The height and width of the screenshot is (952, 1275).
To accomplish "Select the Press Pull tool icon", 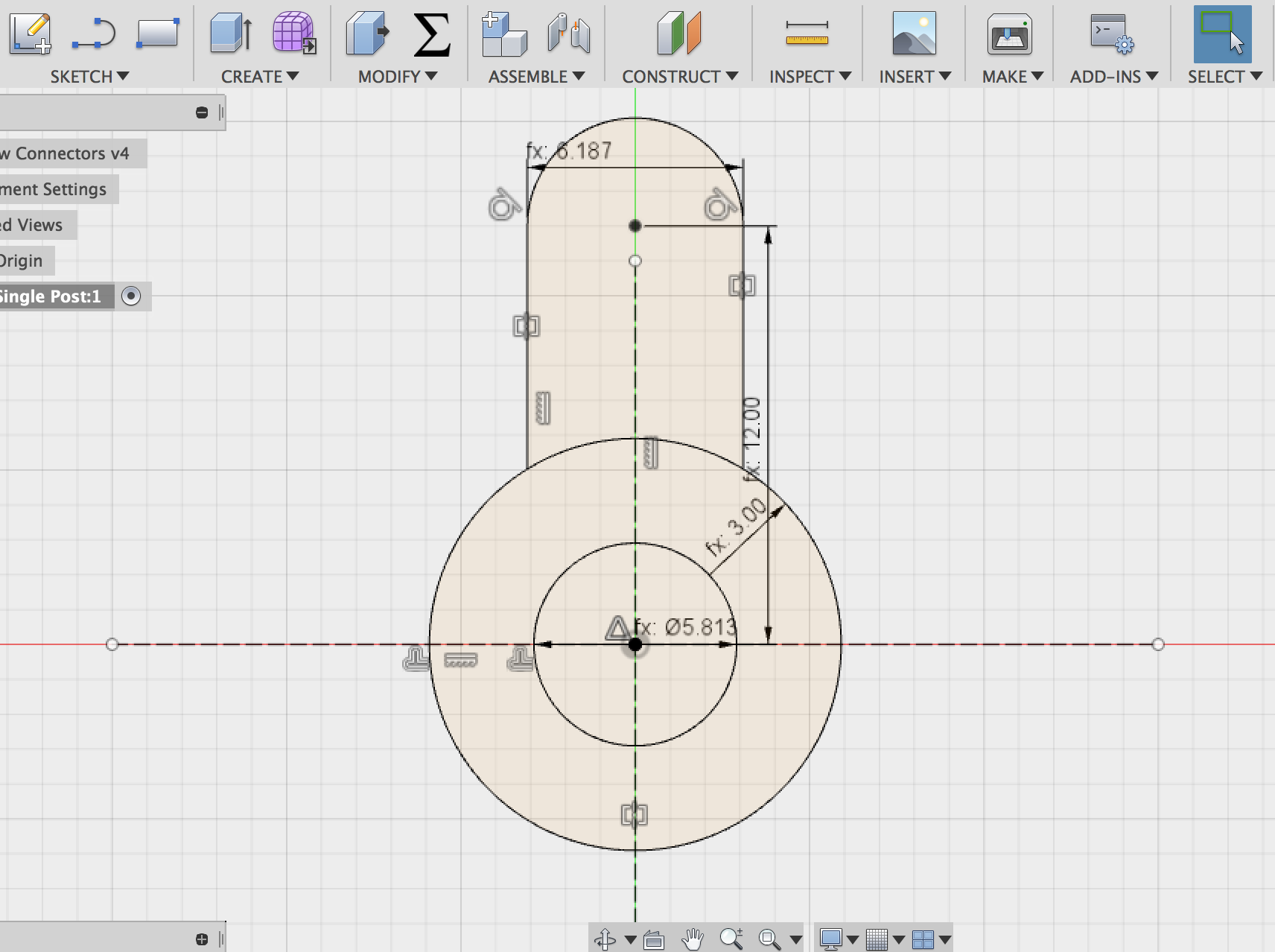I will [368, 34].
